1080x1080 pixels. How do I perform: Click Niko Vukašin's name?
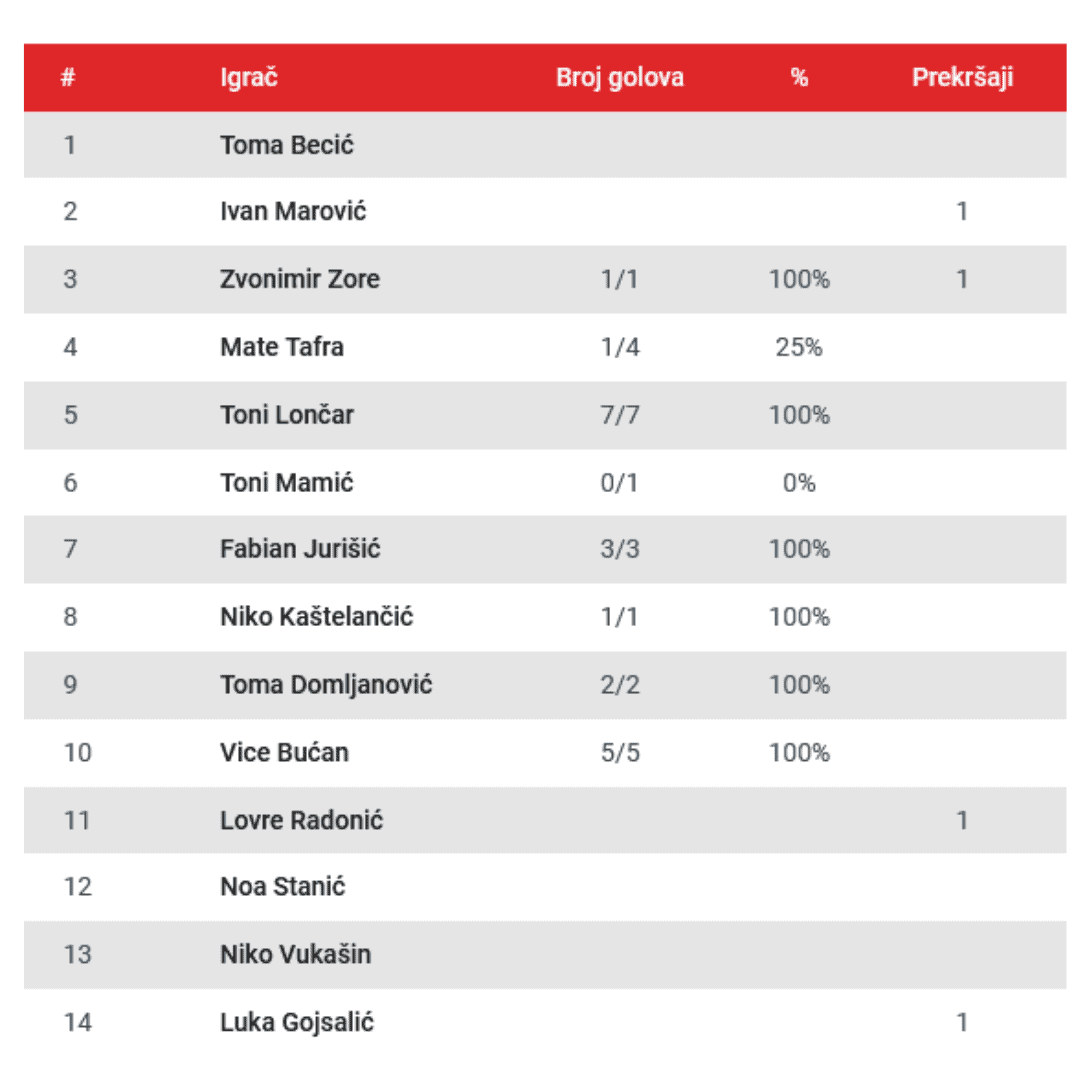(x=295, y=954)
